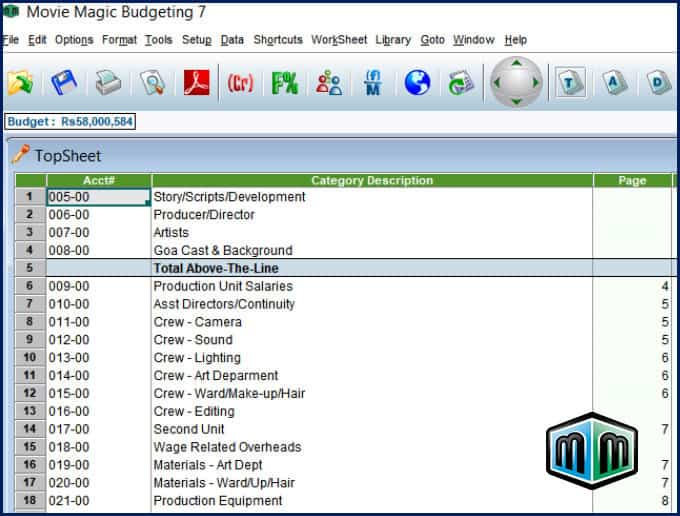Switch to Topsheet level T button
This screenshot has height=516, width=680.
tap(570, 82)
